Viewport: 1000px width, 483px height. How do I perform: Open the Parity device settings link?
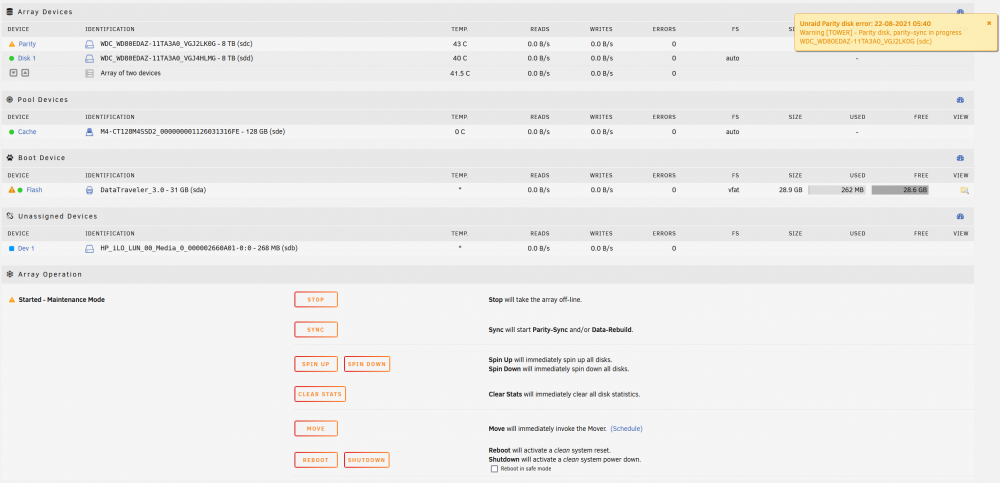point(27,45)
